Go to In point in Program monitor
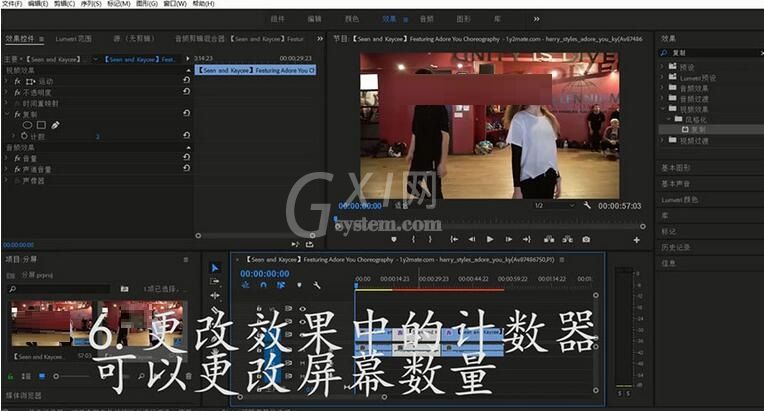Screen dimensions: 764x411 coord(454,239)
